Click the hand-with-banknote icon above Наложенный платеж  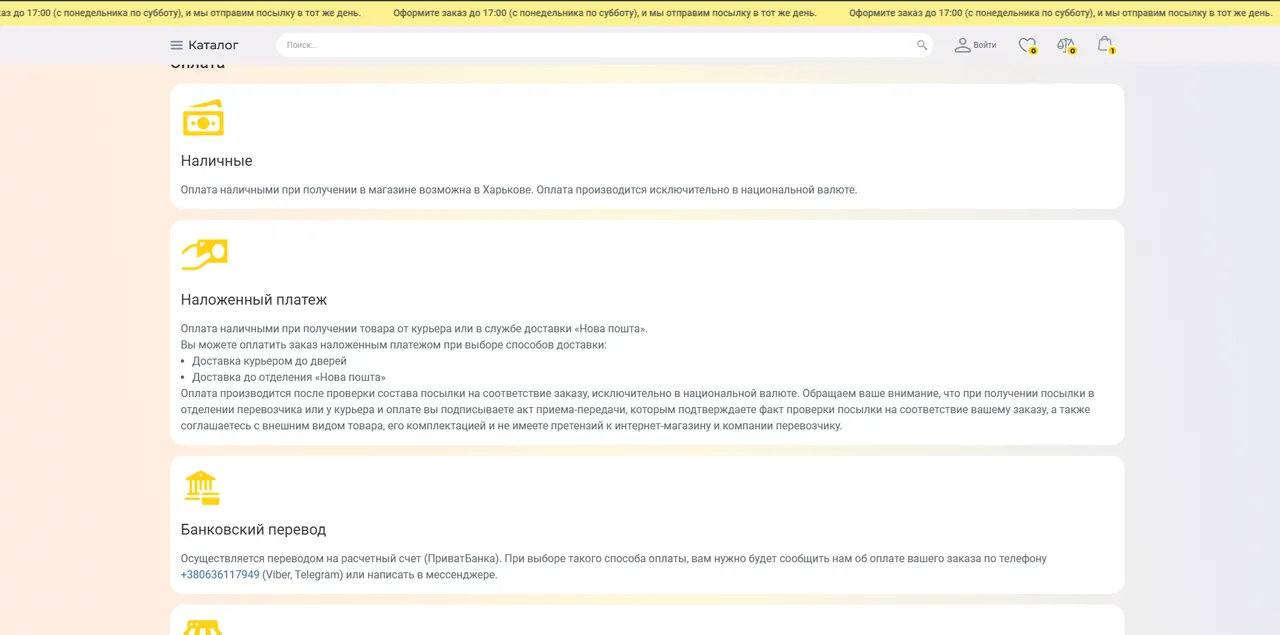(204, 254)
